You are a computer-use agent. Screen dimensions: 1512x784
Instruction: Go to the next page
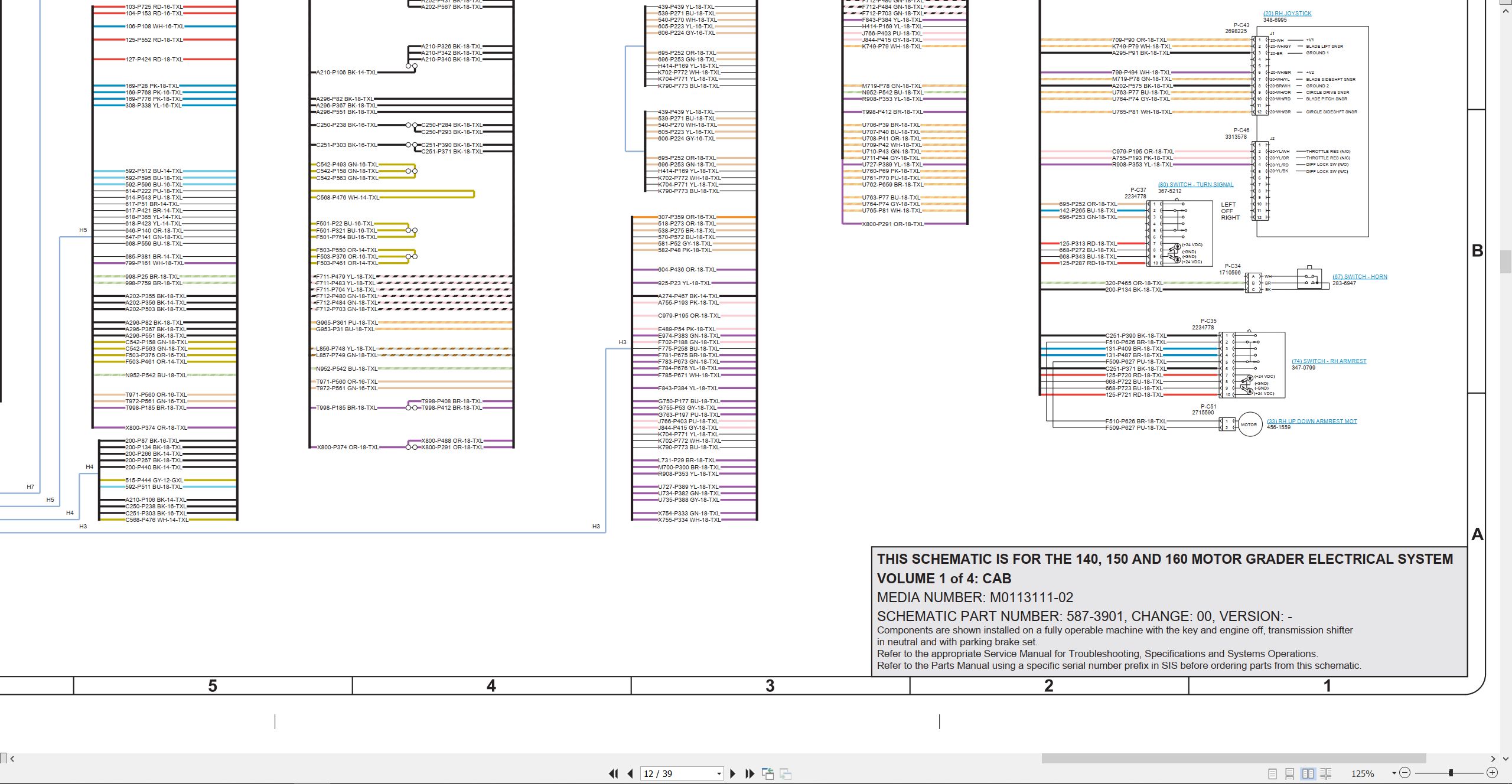tap(733, 773)
